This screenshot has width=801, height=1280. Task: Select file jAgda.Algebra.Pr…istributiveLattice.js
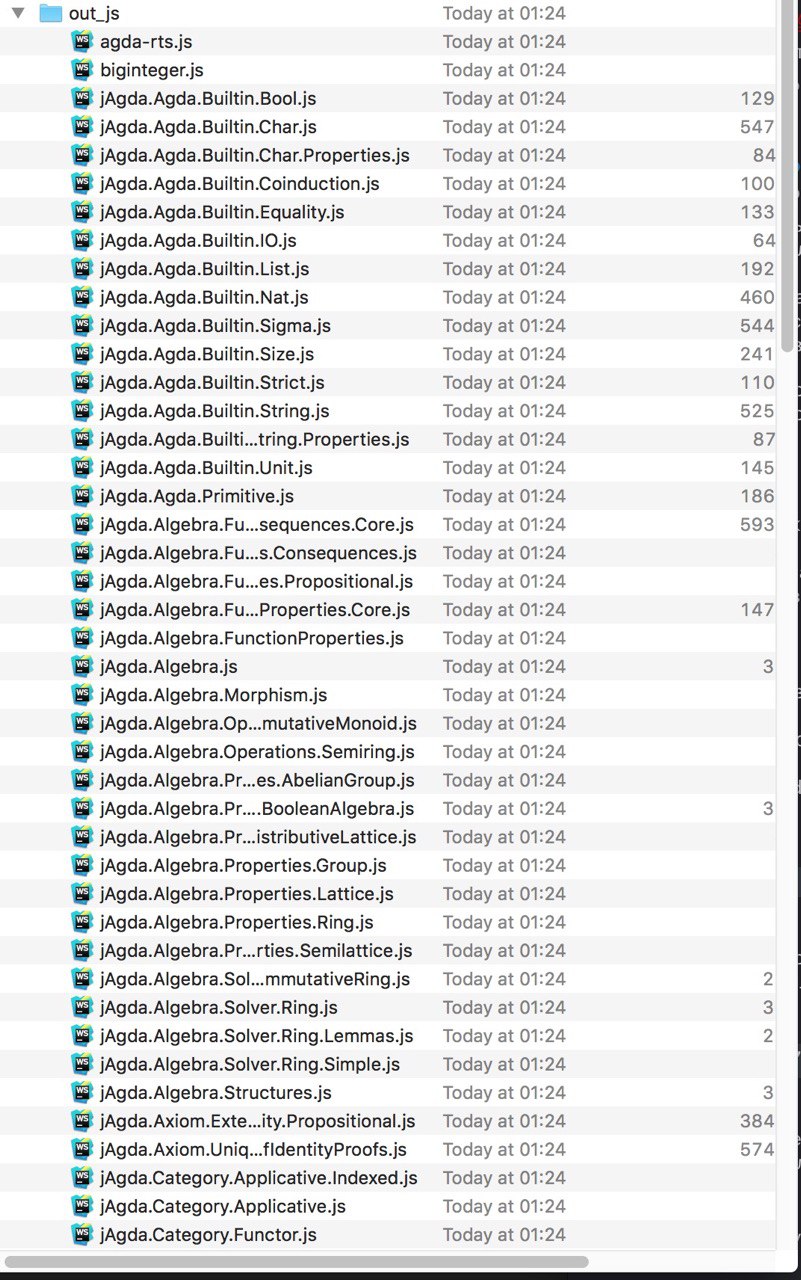coord(259,837)
